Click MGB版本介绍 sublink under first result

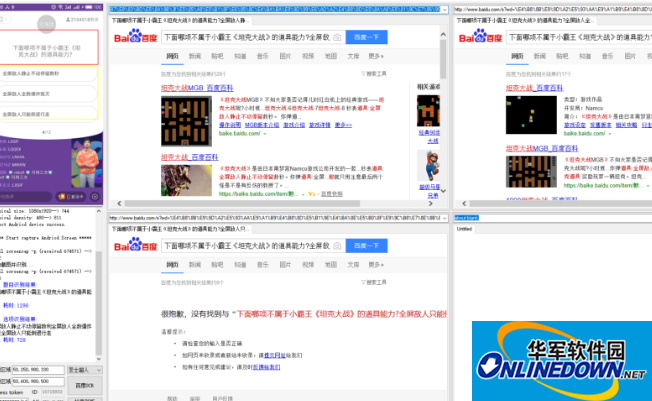262,125
